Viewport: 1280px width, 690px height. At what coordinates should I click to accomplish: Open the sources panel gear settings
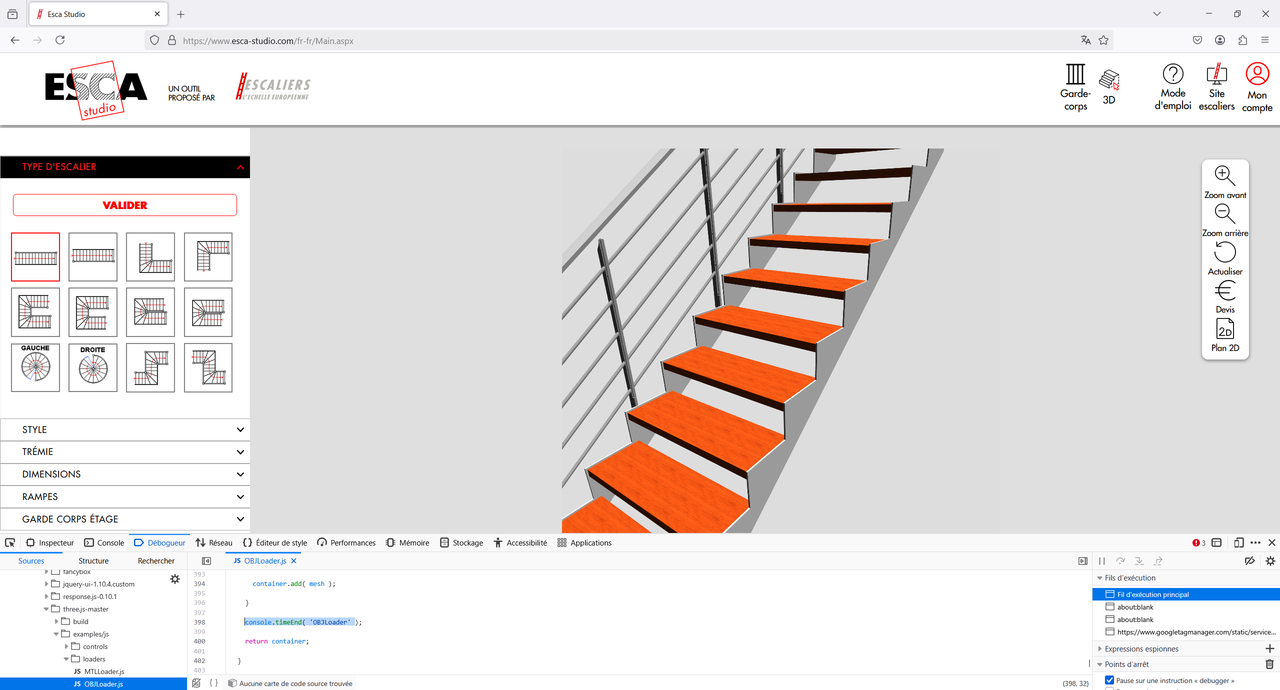175,579
